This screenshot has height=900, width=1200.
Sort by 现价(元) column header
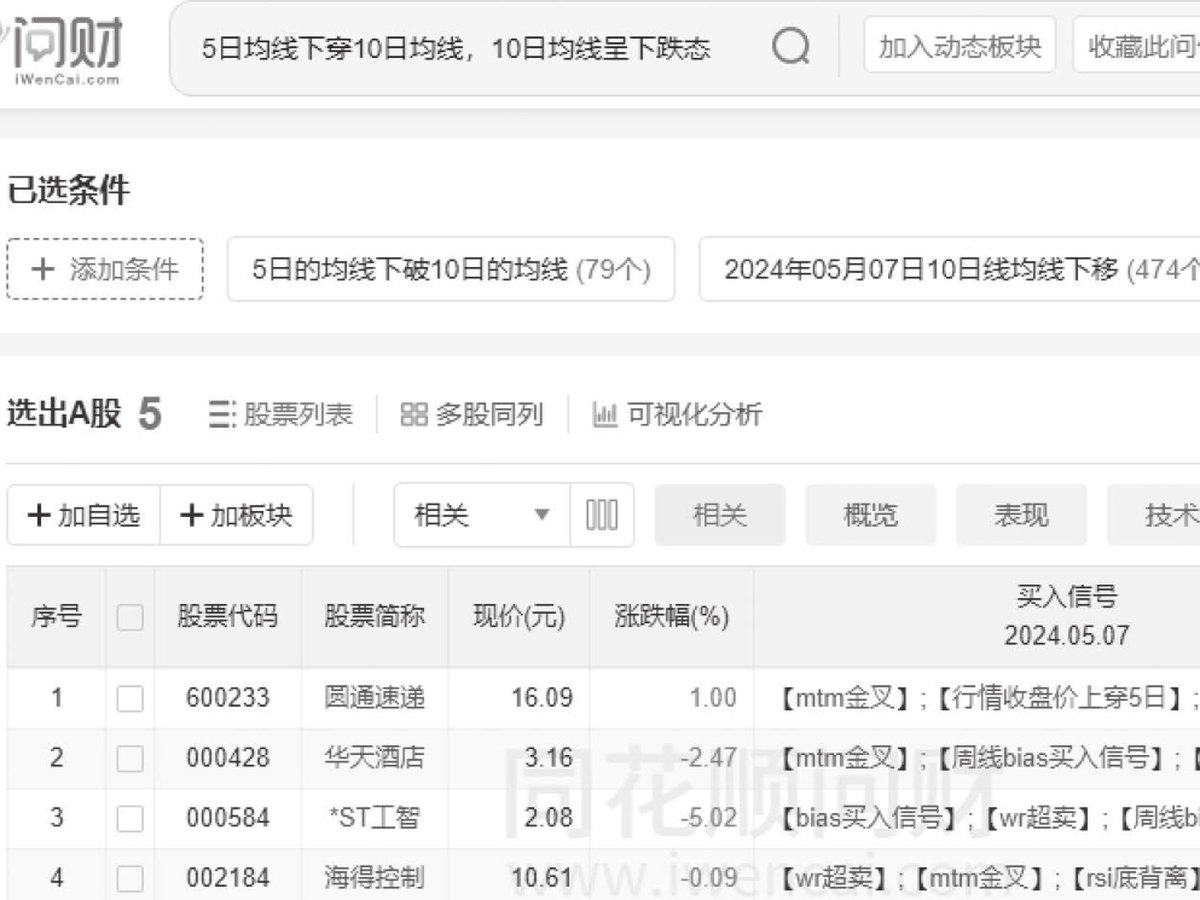(519, 617)
